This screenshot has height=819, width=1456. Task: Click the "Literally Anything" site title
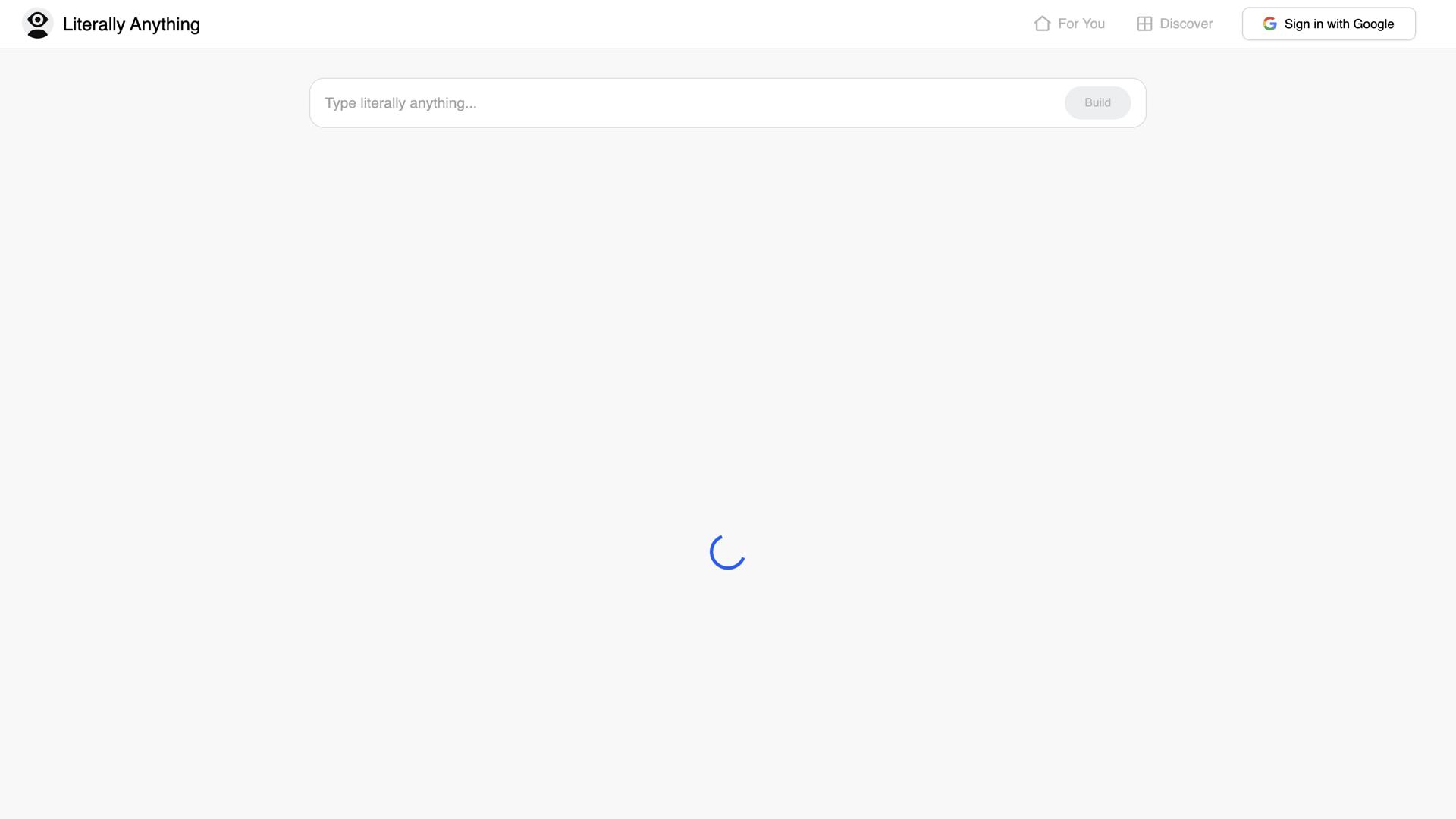(131, 24)
